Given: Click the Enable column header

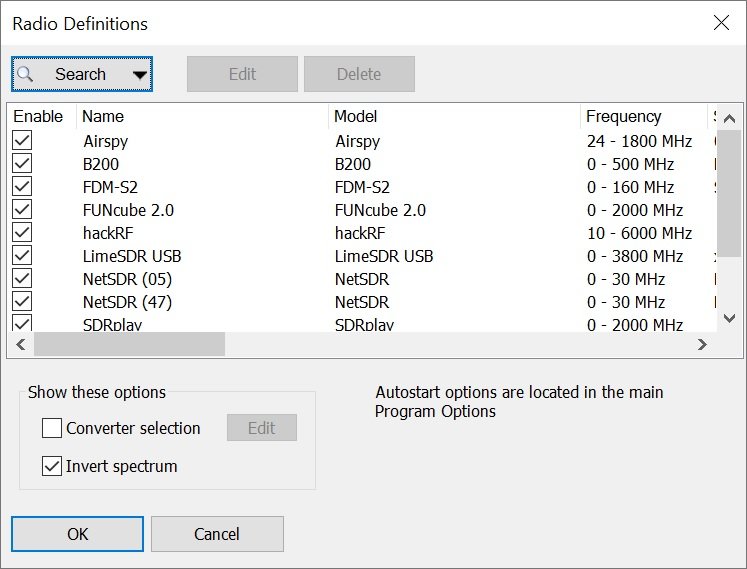Looking at the screenshot, I should pos(41,116).
